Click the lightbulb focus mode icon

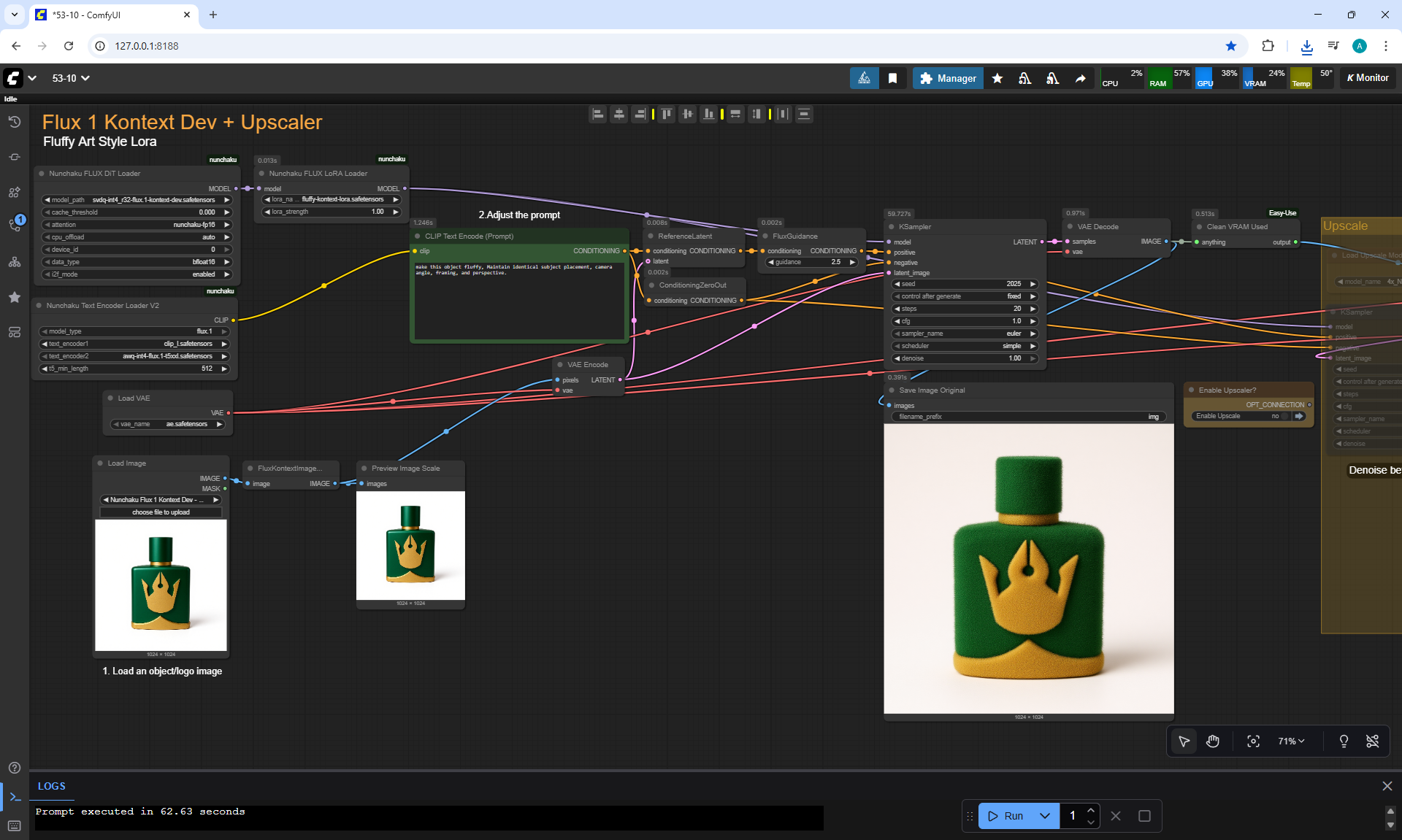1344,741
